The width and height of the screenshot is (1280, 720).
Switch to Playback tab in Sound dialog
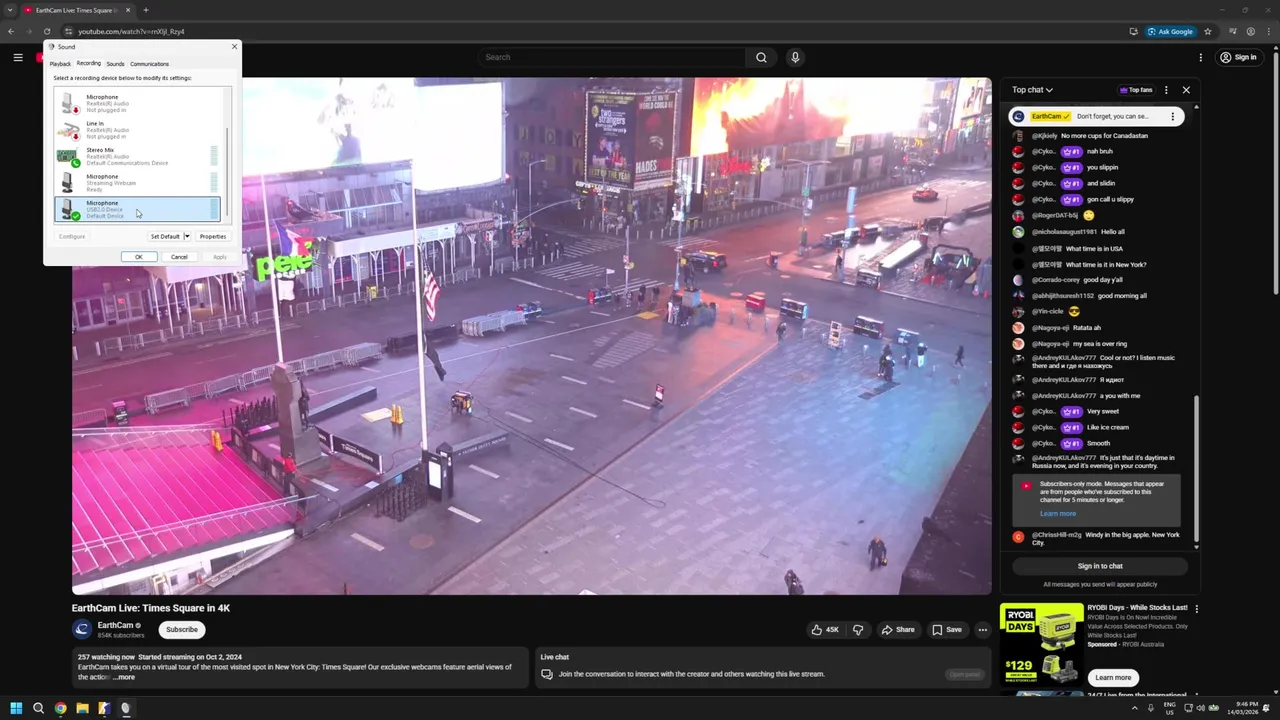pyautogui.click(x=60, y=64)
